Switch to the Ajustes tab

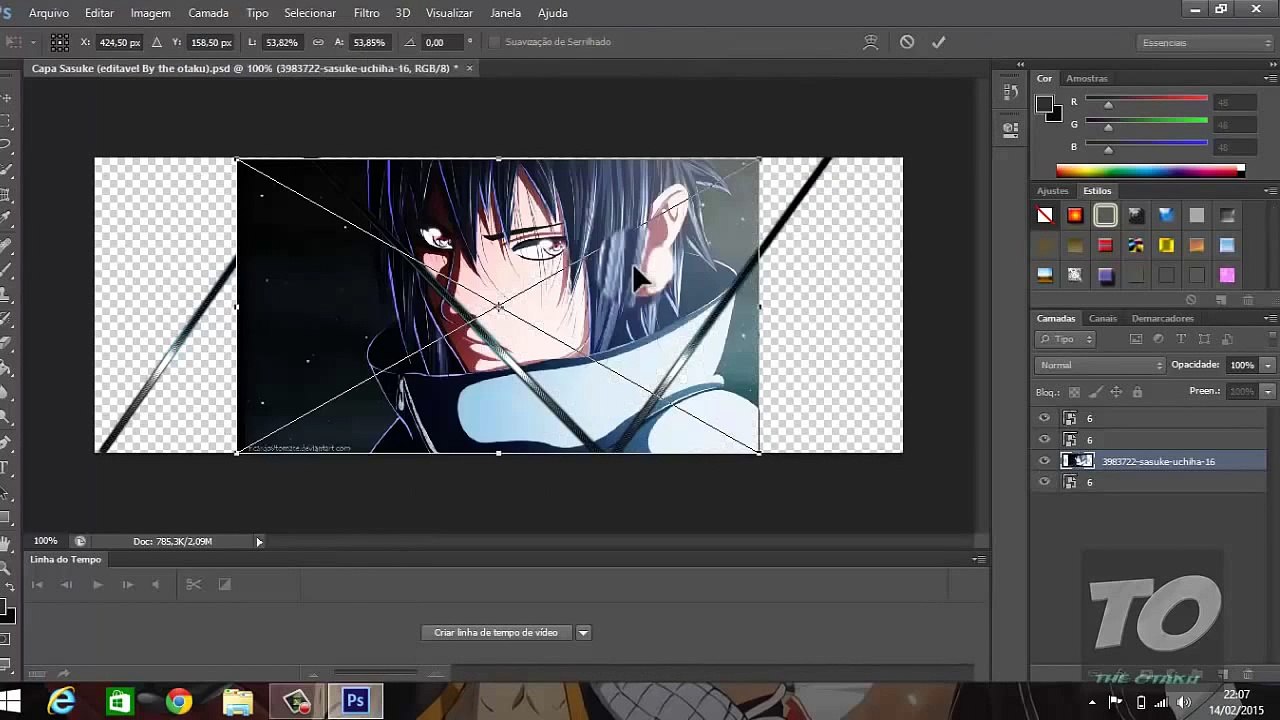coord(1052,190)
